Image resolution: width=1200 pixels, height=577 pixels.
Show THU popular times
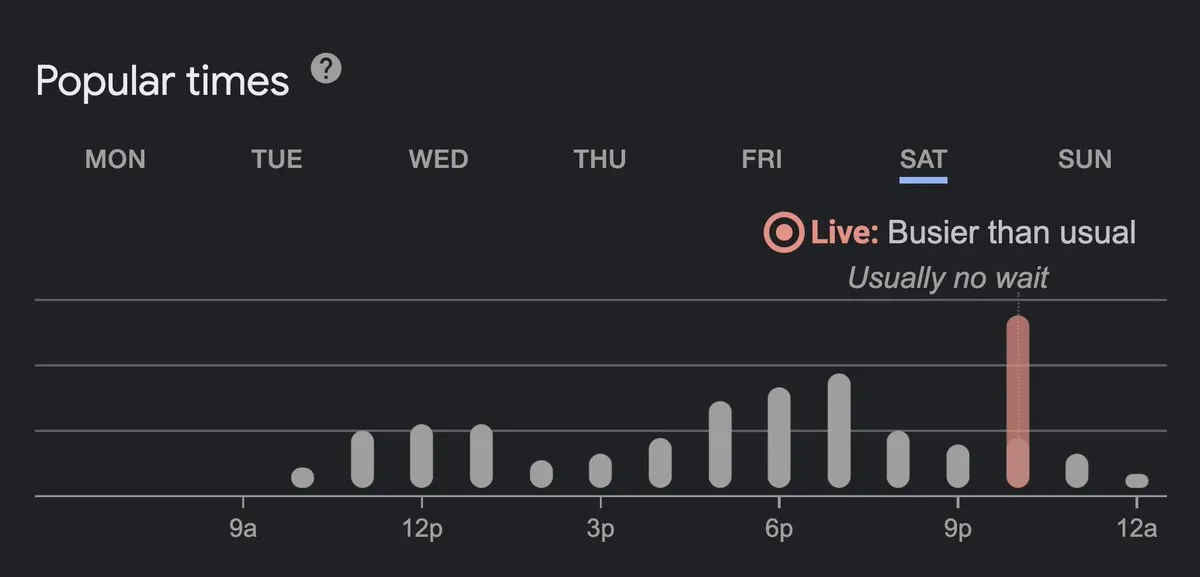[600, 159]
